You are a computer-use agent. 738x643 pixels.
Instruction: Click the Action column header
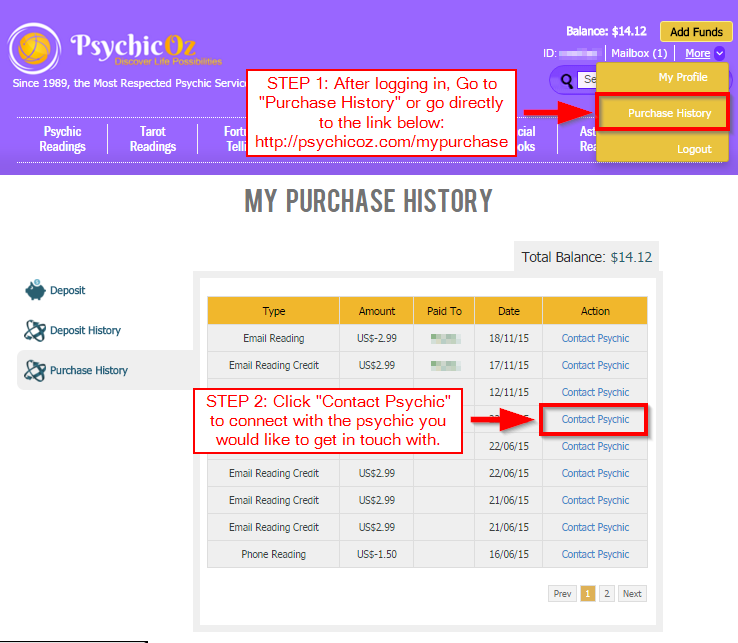coord(595,311)
